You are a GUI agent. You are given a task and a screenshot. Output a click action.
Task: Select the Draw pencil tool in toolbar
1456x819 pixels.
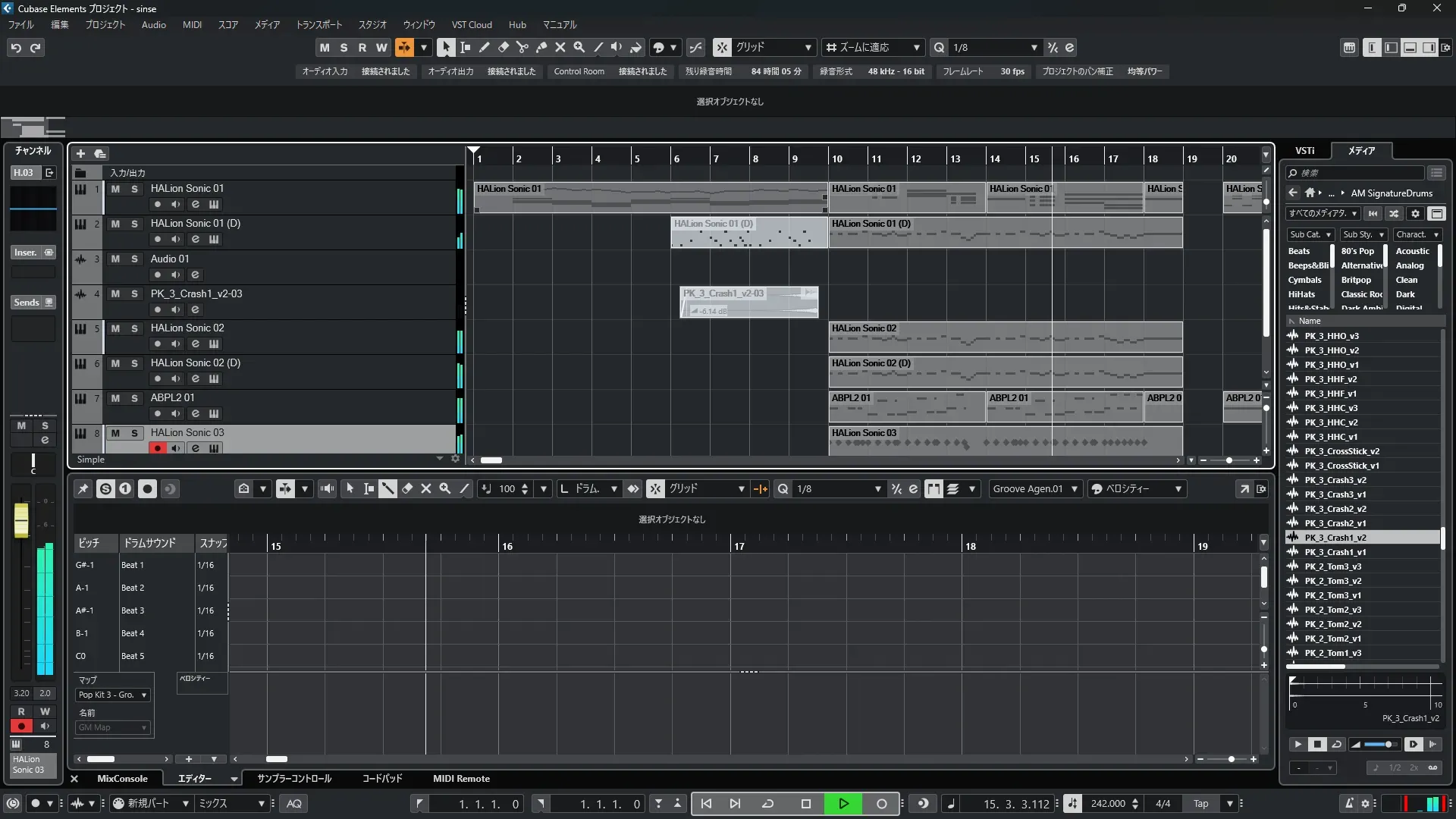(x=484, y=47)
